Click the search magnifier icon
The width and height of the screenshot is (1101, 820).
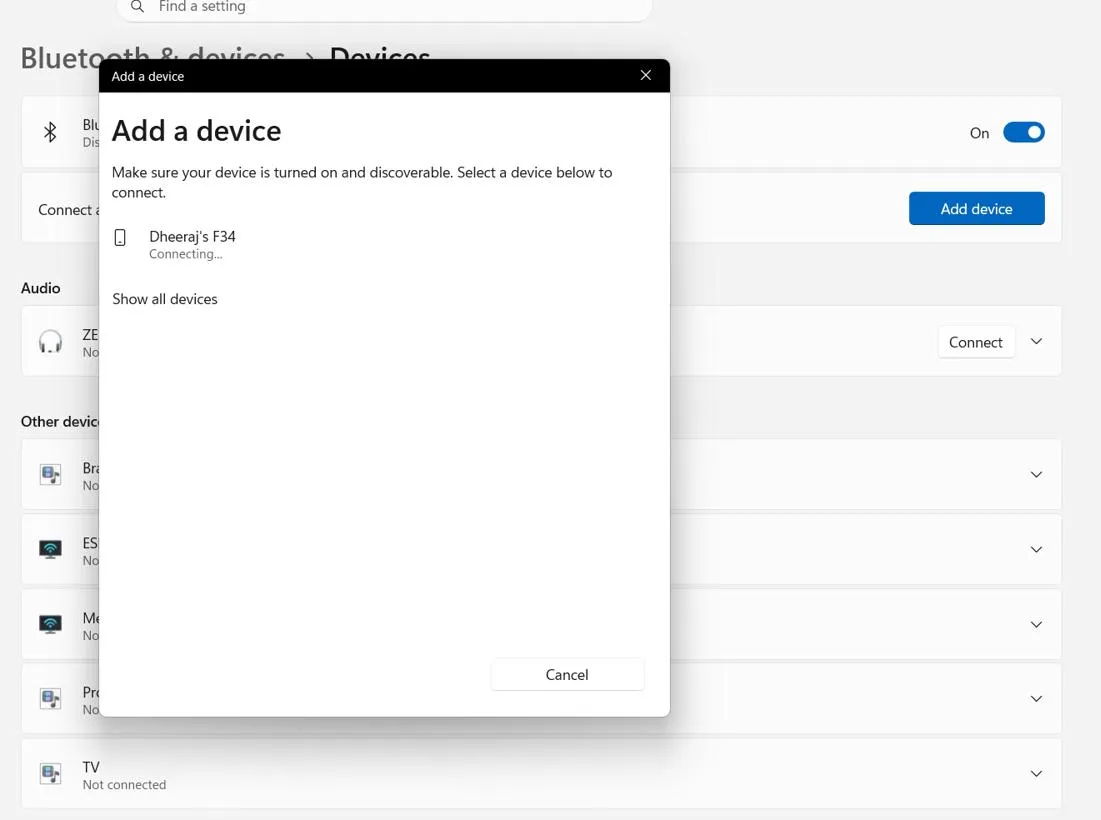(138, 6)
